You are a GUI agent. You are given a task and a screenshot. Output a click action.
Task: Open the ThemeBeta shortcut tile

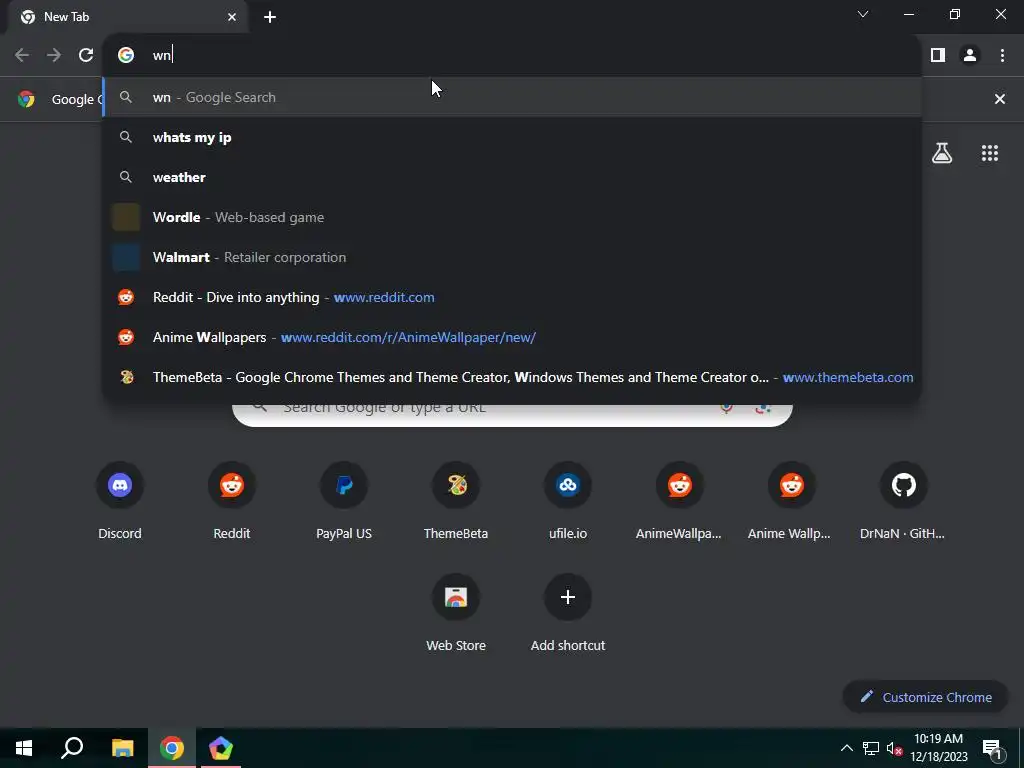(456, 502)
